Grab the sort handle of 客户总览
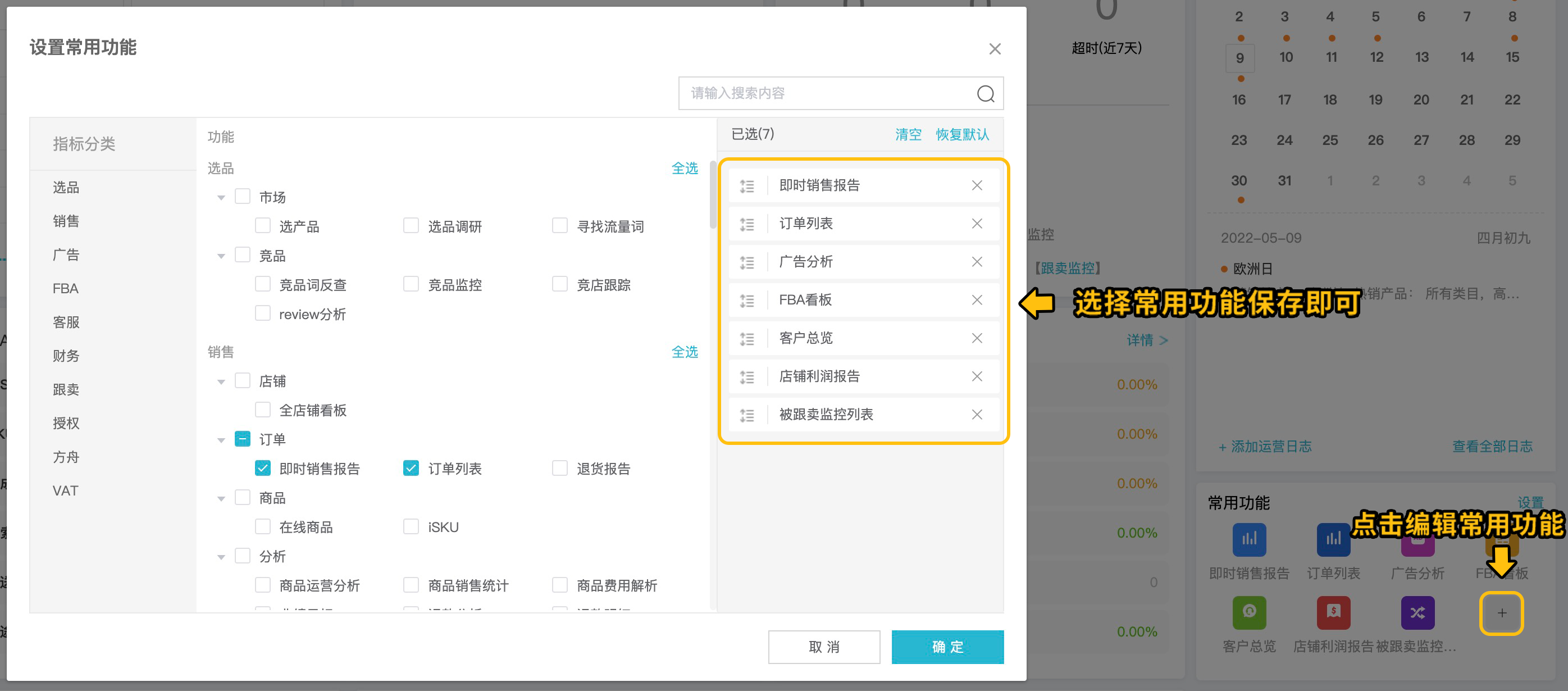The width and height of the screenshot is (1568, 691). click(746, 339)
